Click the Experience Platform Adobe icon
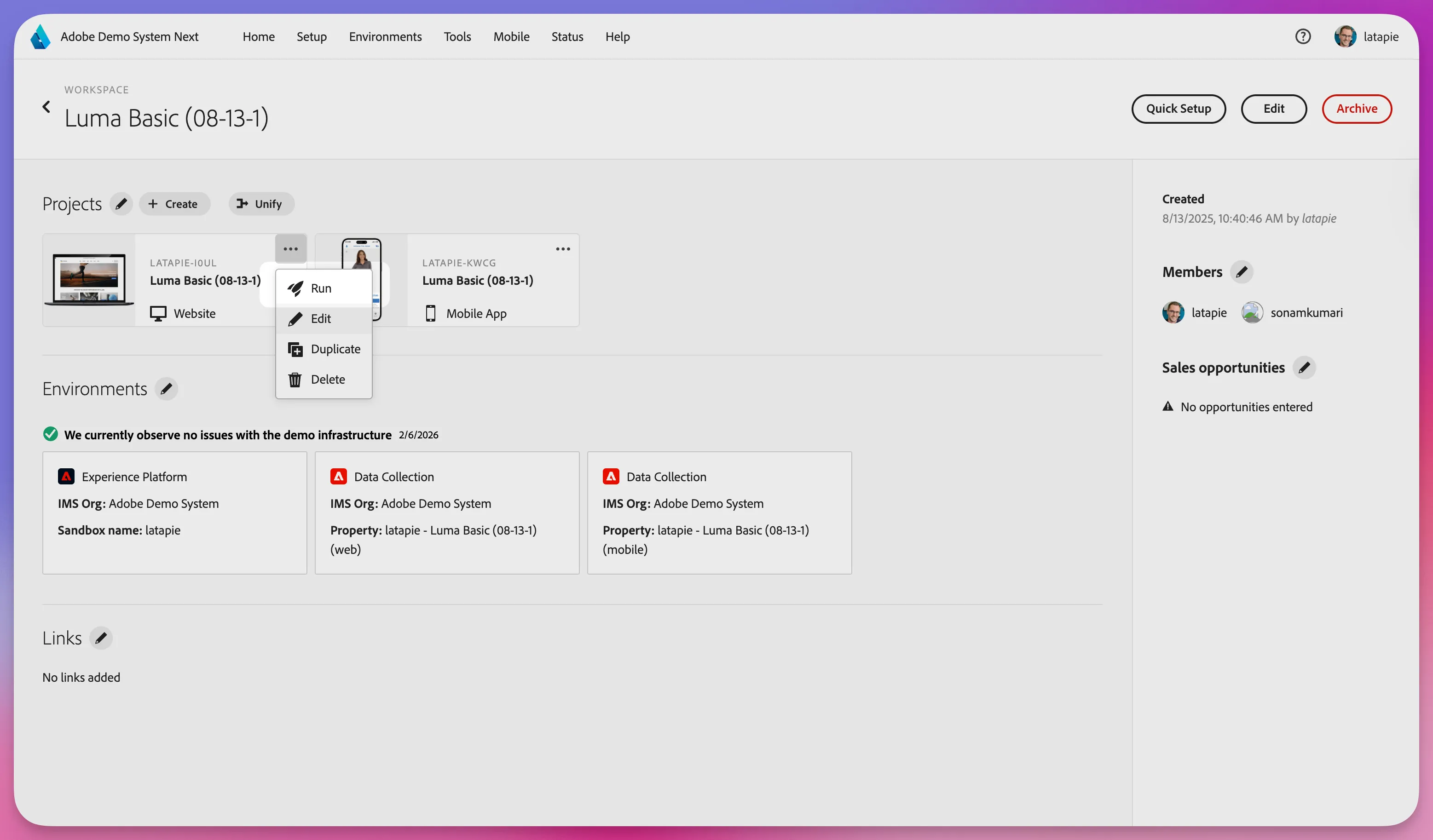The width and height of the screenshot is (1433, 840). (66, 477)
